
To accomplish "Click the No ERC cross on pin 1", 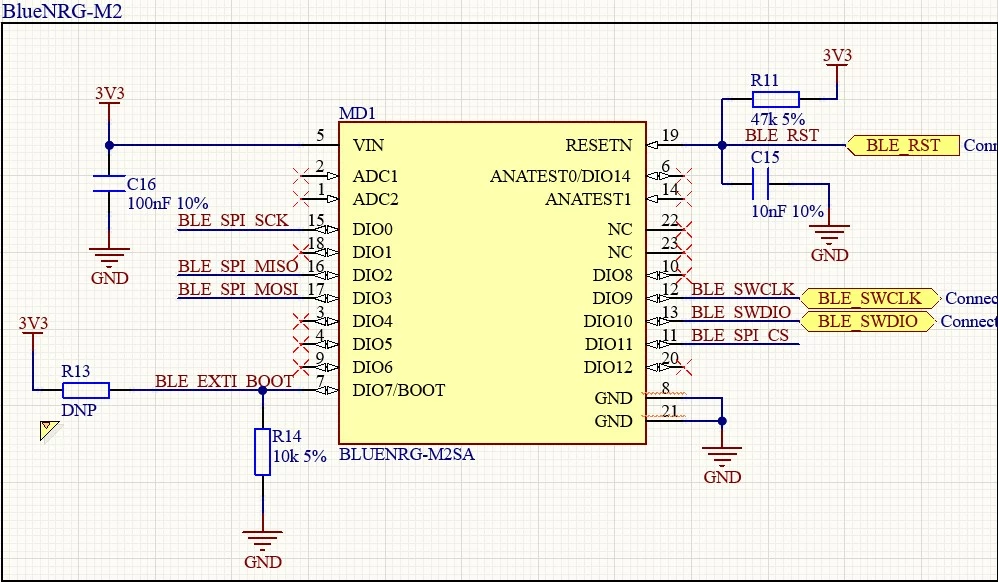I will tap(300, 199).
